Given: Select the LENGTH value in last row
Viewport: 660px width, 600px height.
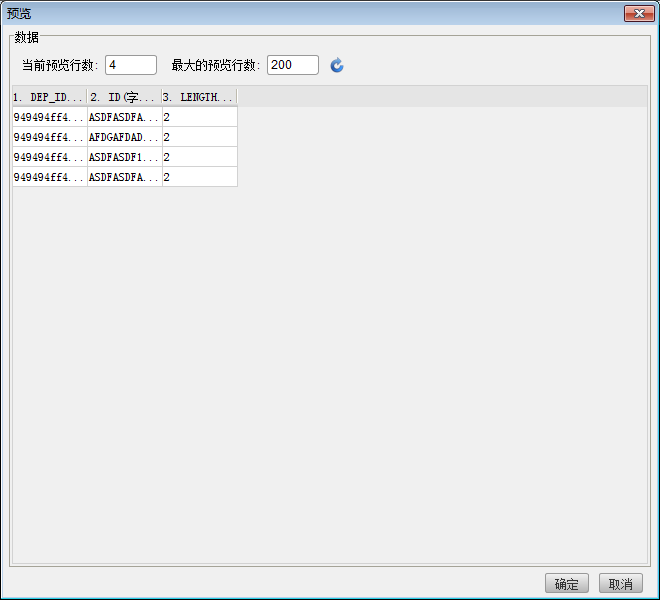Looking at the screenshot, I should [199, 177].
